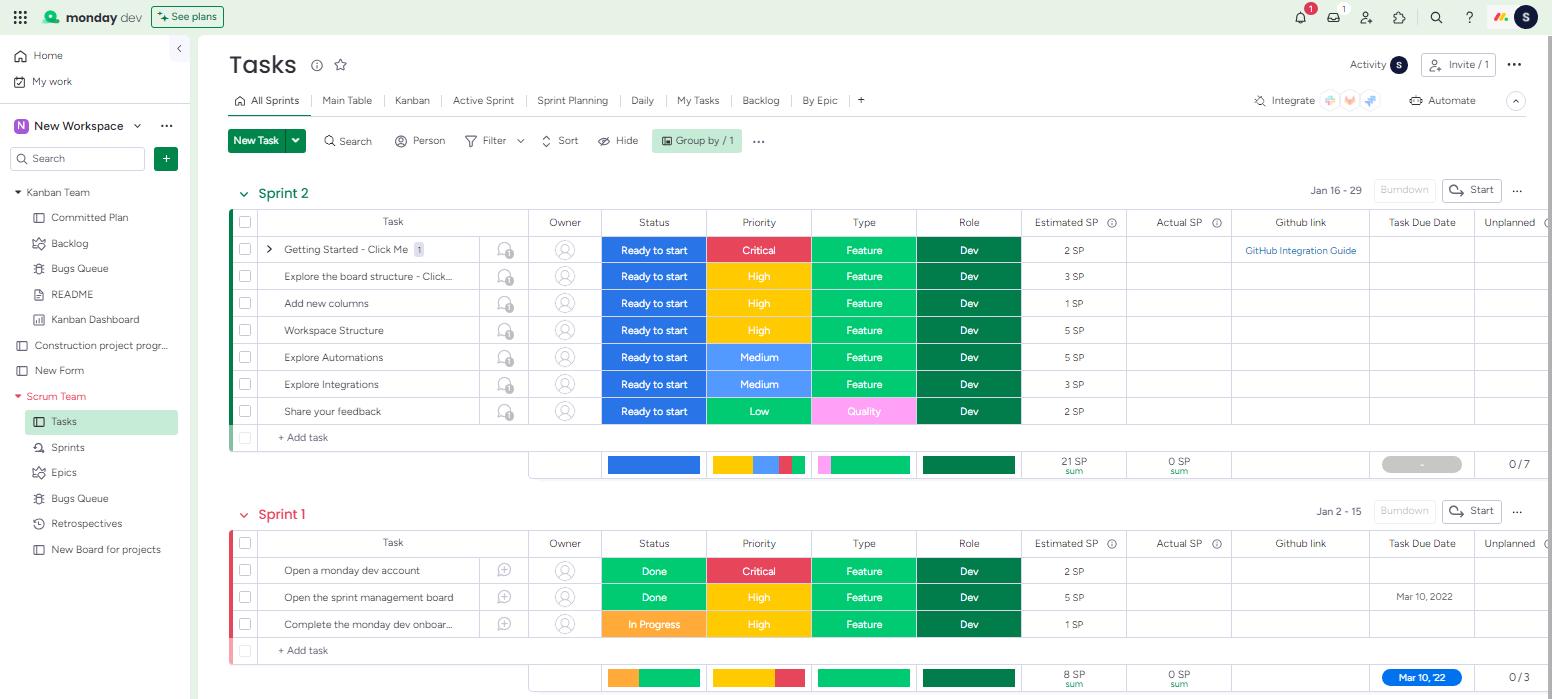Viewport: 1552px width, 699px height.
Task: Click the search magnifier in top bar
Action: (x=1436, y=17)
